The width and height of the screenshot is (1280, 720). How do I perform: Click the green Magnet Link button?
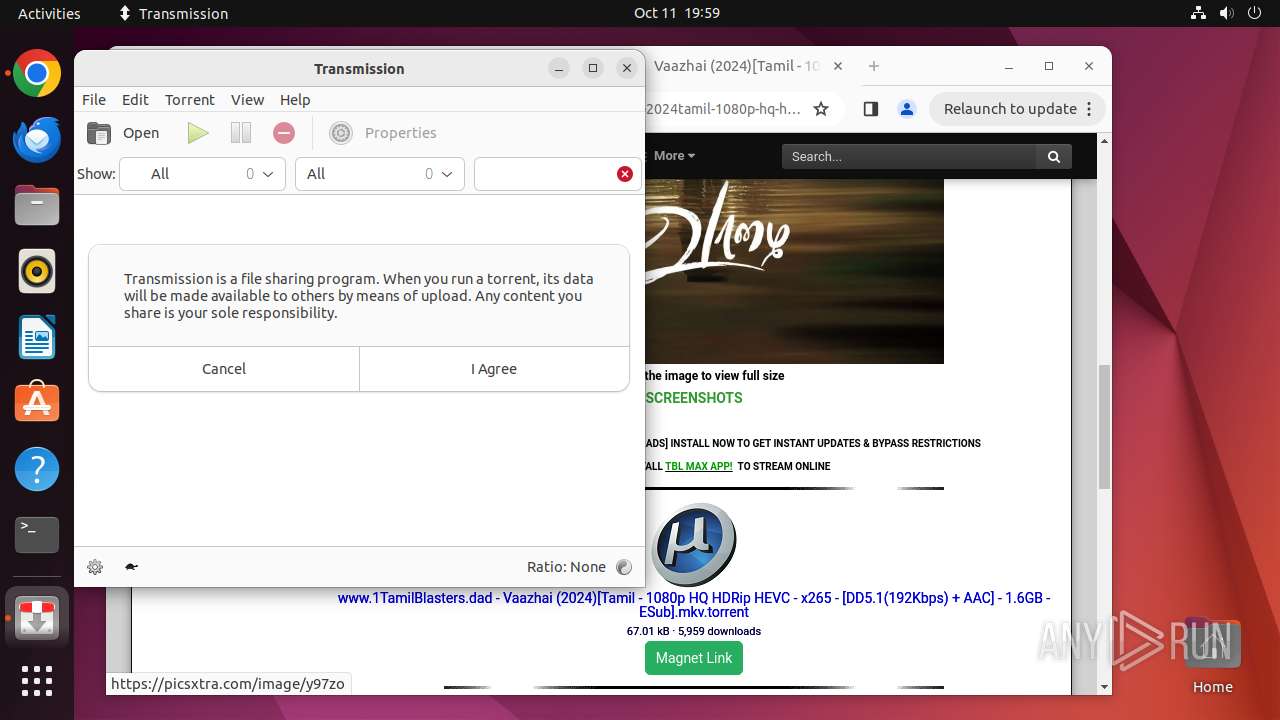point(694,658)
